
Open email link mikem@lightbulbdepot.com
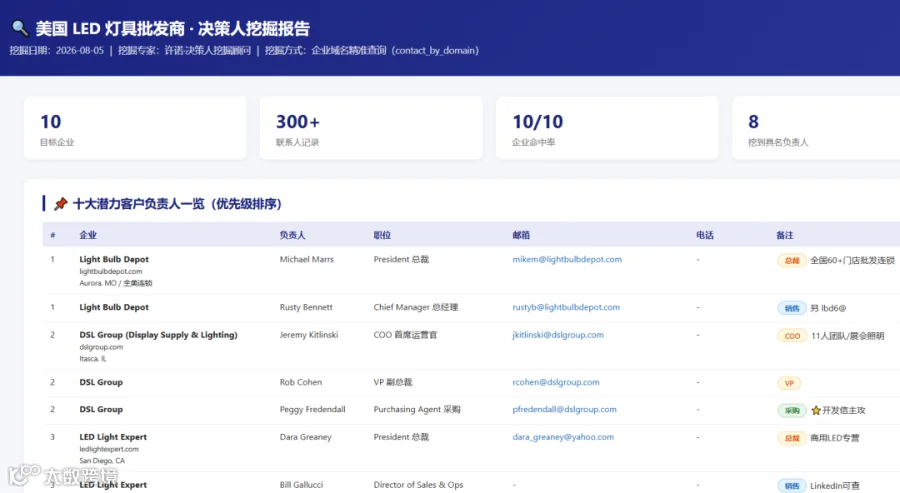pos(567,259)
